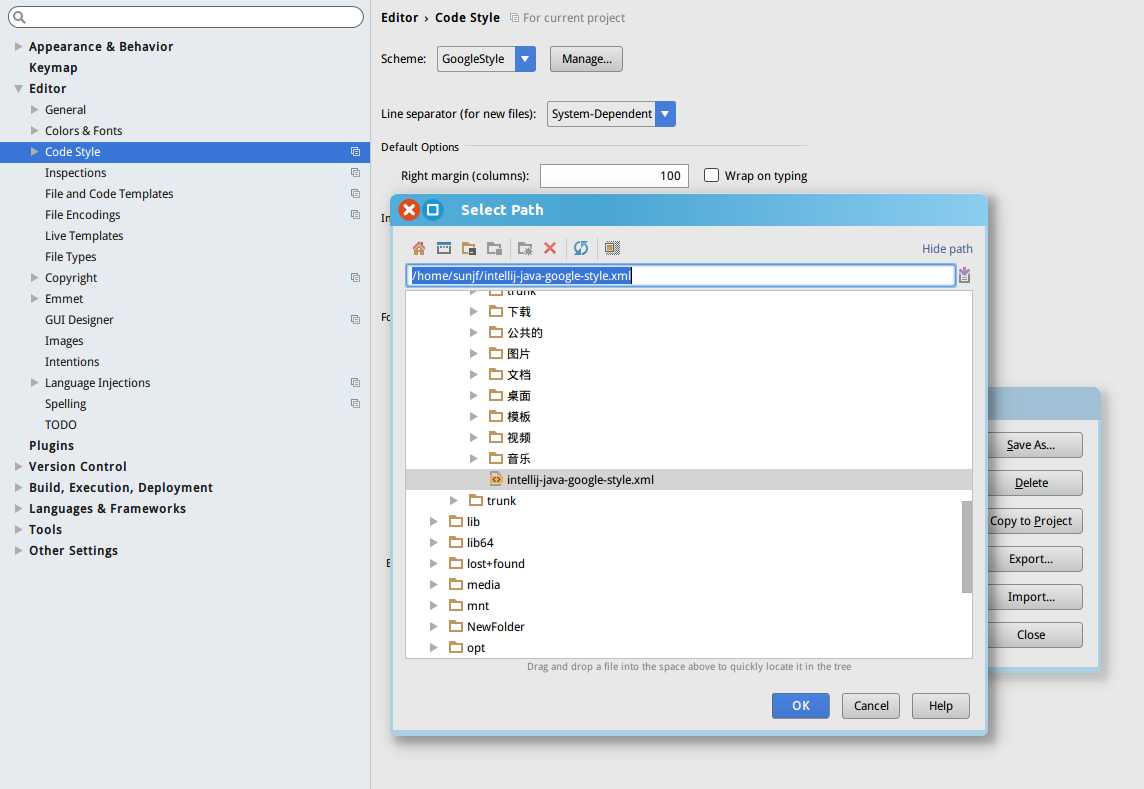Expand the 公共的 folder
Viewport: 1144px width, 789px height.
pyautogui.click(x=474, y=333)
